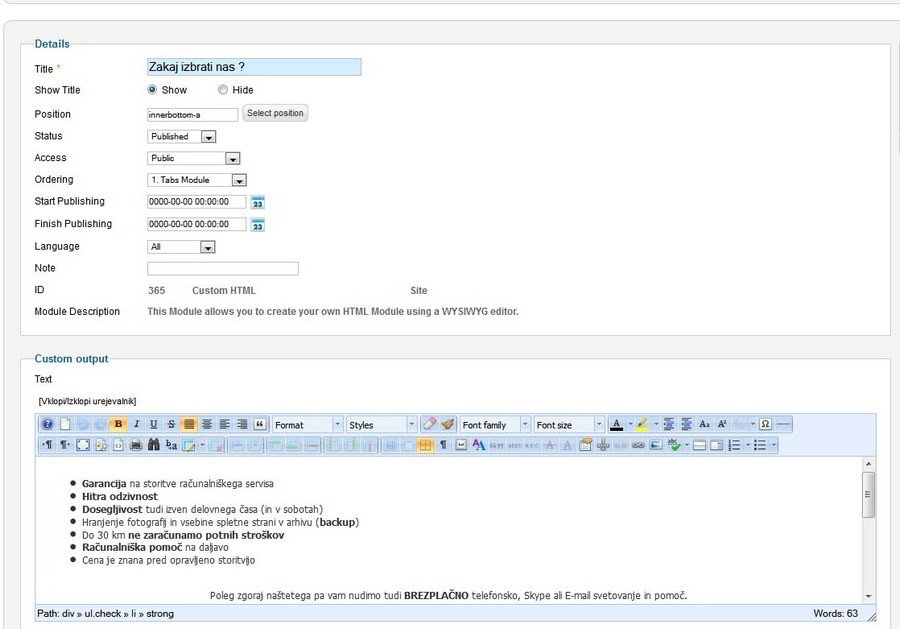Click the Select position button
This screenshot has height=629, width=900.
click(x=275, y=113)
